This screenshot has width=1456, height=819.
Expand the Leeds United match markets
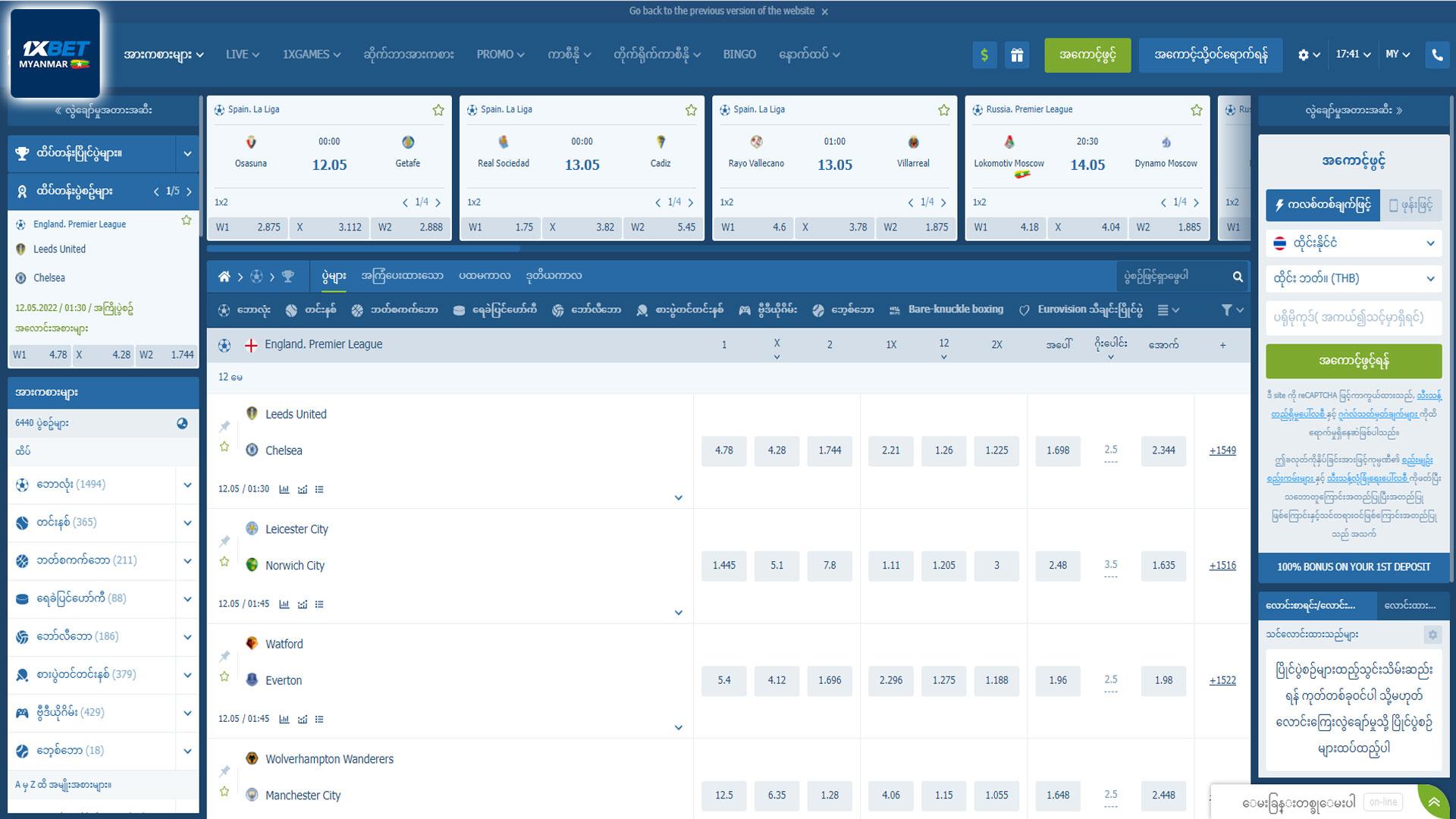(679, 498)
